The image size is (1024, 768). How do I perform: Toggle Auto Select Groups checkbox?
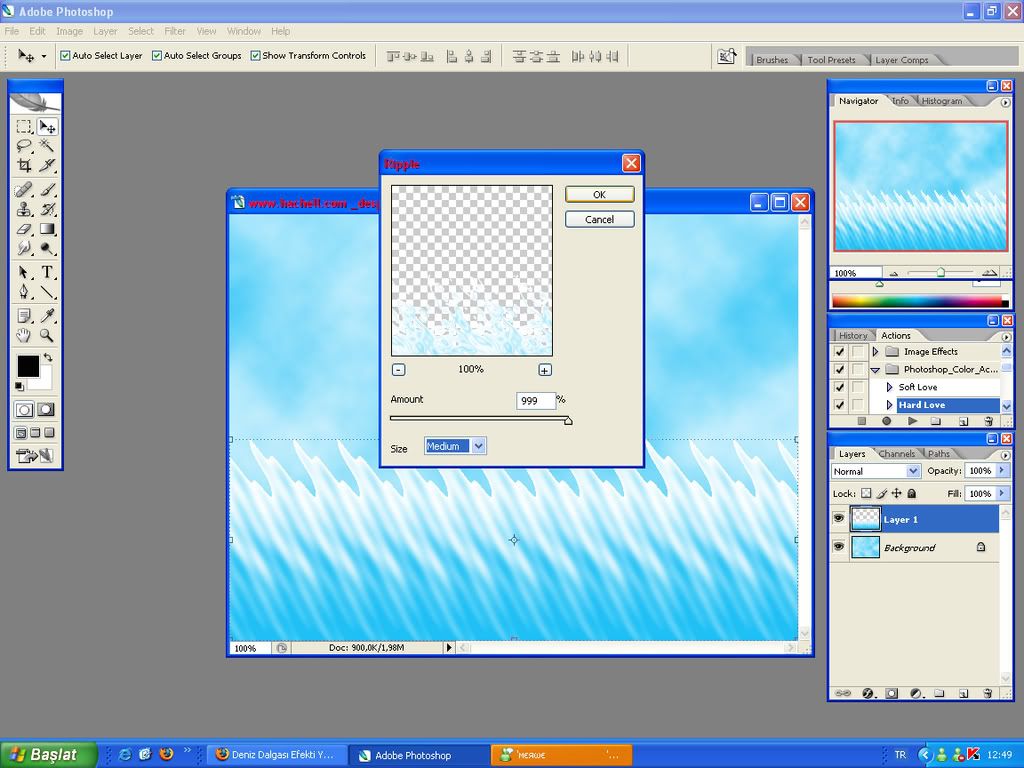(x=157, y=56)
